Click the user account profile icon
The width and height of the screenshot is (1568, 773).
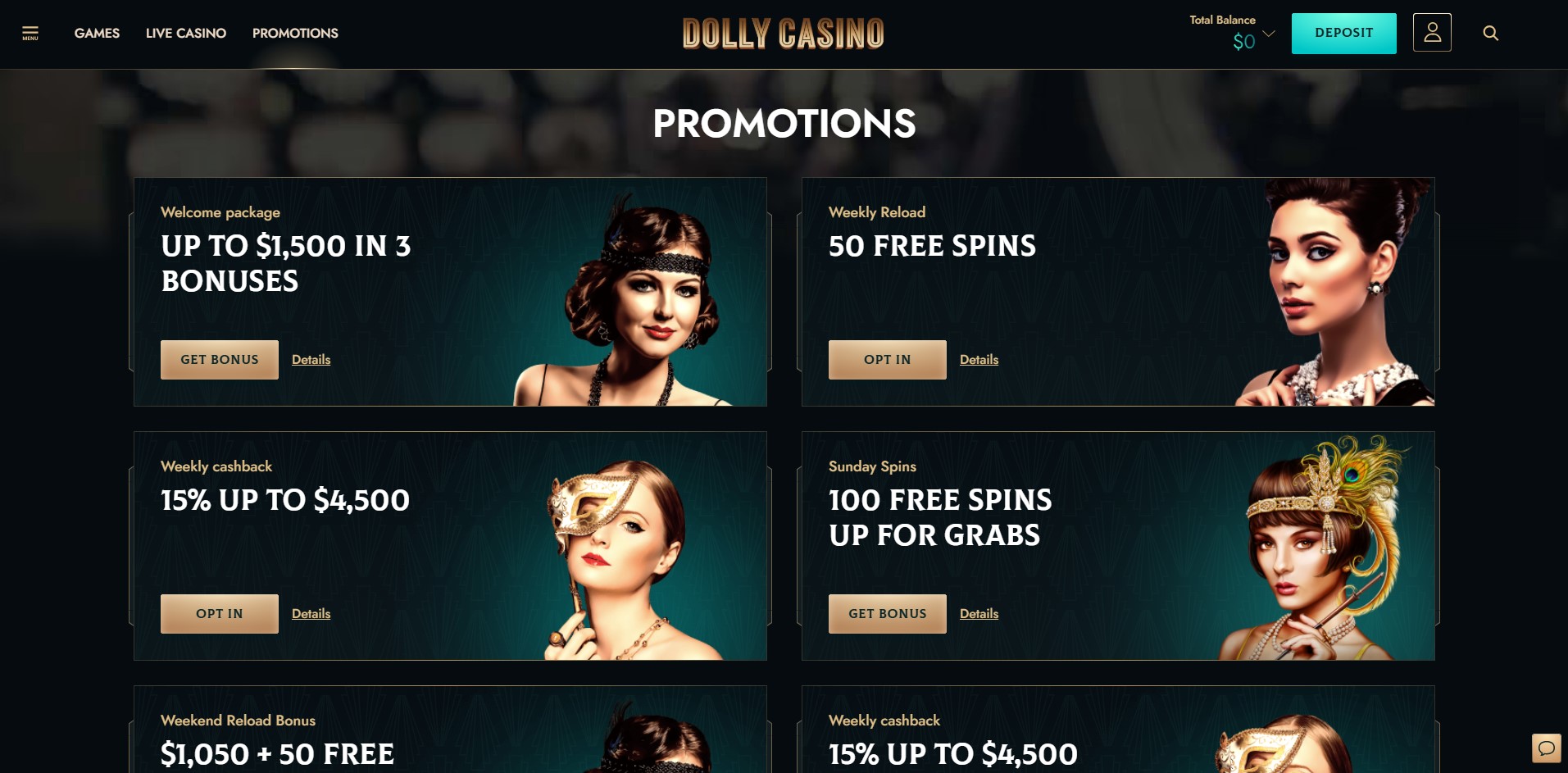(x=1432, y=33)
